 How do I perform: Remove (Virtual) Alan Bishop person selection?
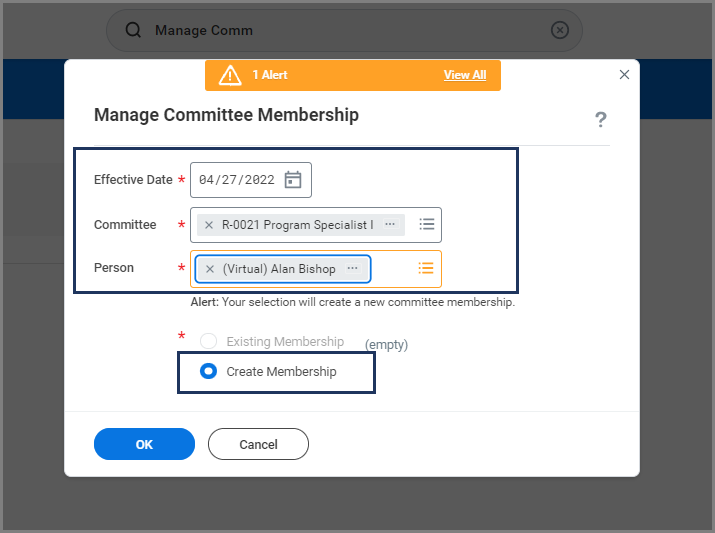(x=210, y=269)
